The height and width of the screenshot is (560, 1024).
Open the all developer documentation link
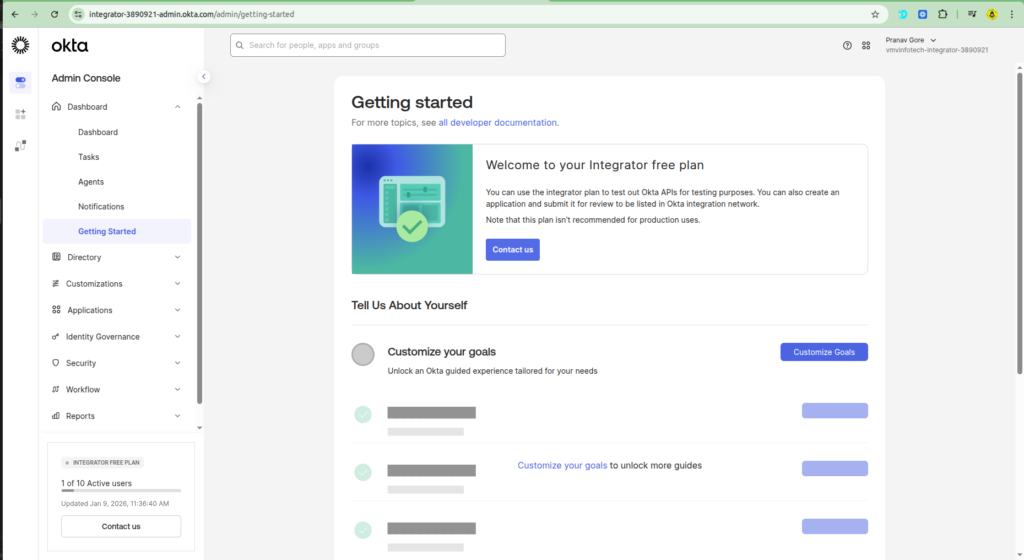pos(497,122)
